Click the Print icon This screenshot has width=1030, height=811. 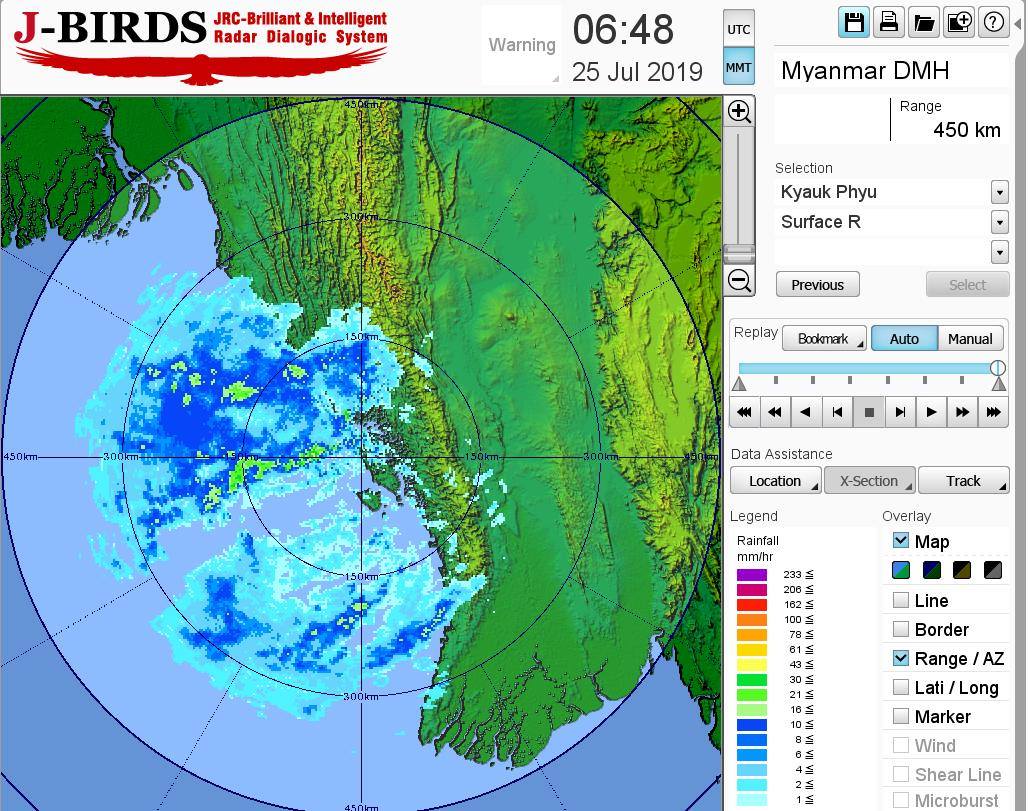click(888, 22)
